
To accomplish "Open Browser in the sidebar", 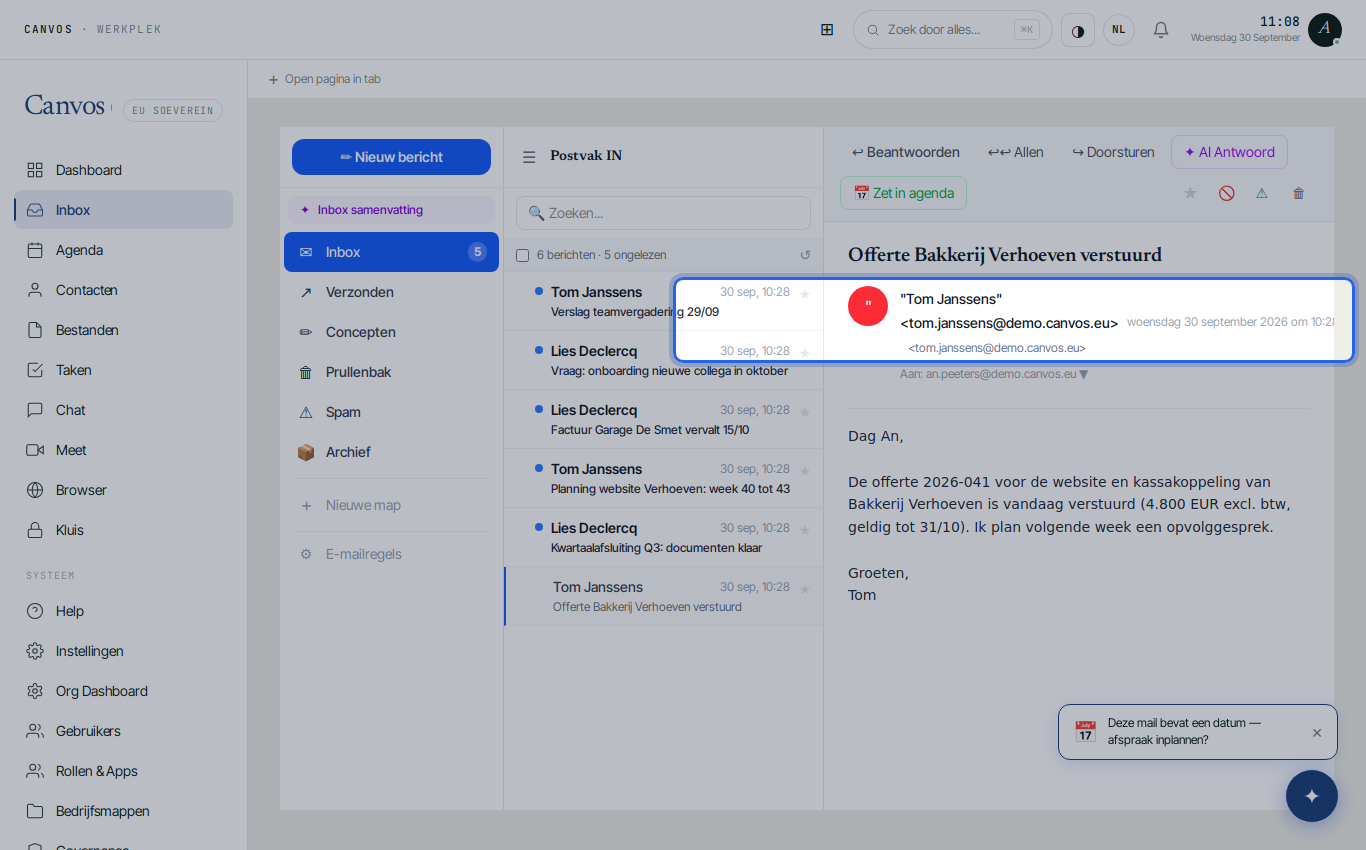I will pyautogui.click(x=123, y=490).
